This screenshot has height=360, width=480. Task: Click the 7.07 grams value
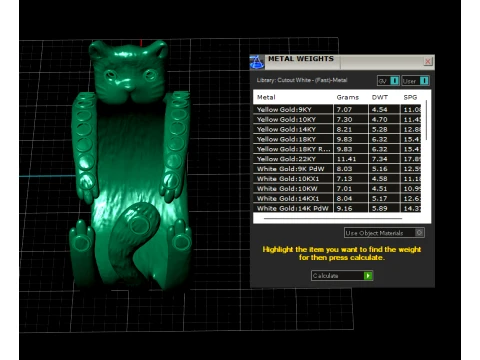344,109
